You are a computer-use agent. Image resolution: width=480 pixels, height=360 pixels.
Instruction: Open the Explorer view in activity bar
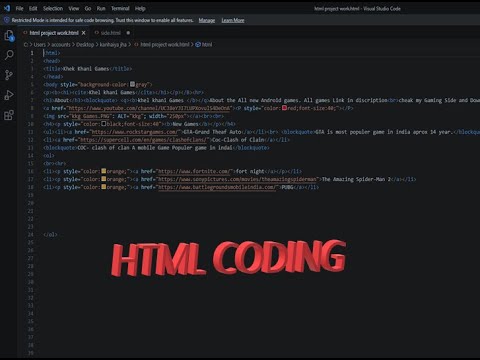pyautogui.click(x=9, y=35)
